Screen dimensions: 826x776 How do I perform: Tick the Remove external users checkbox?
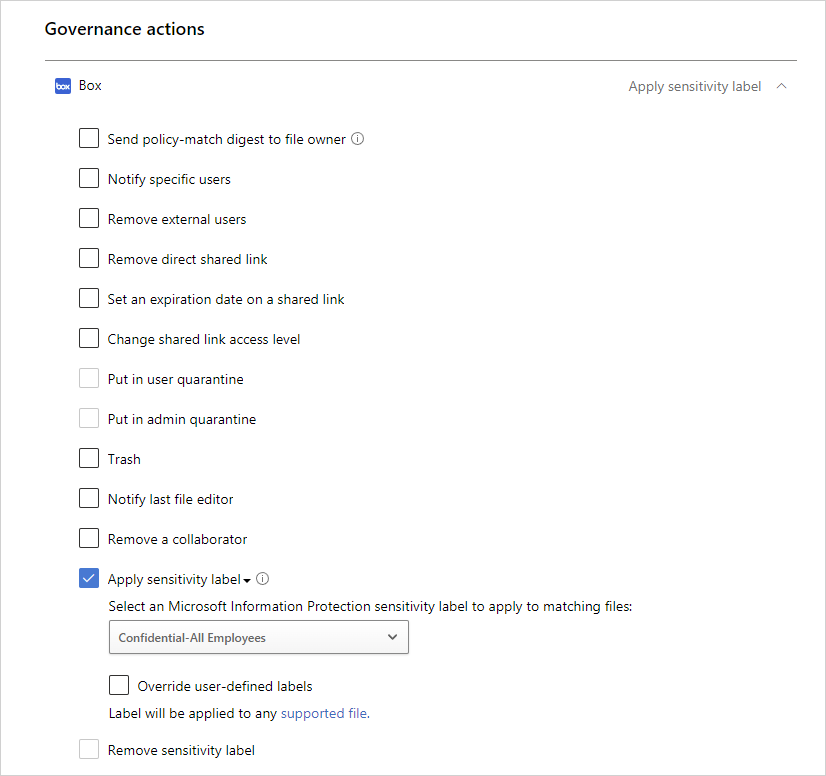89,219
